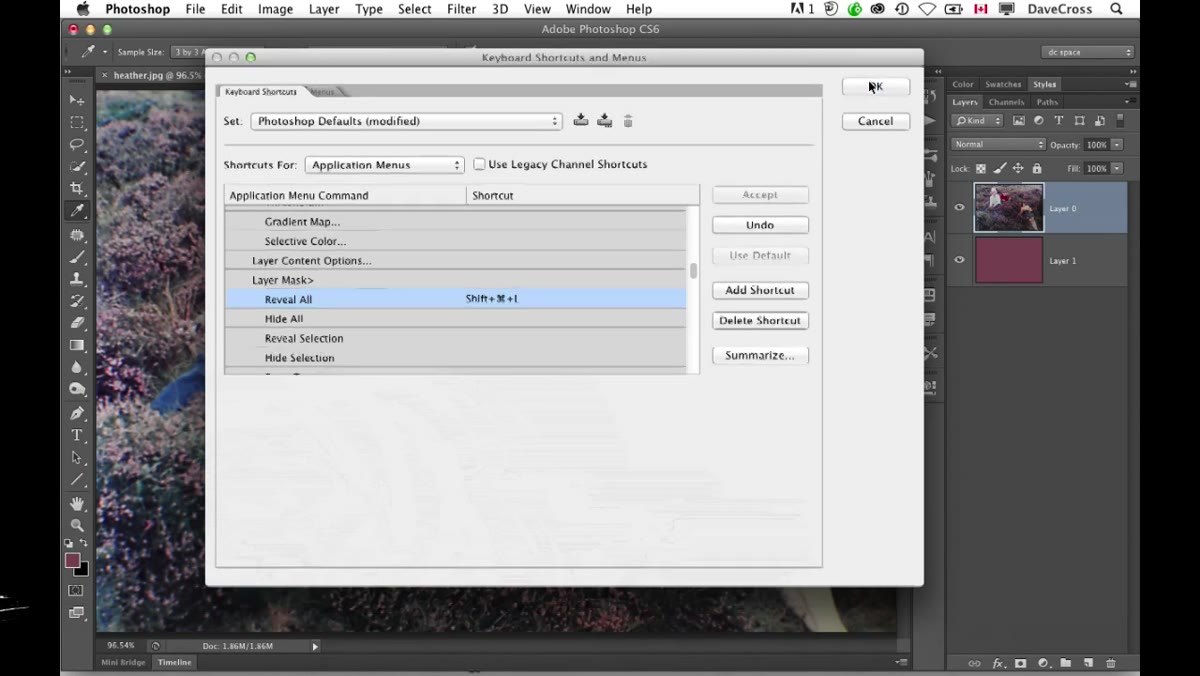
Task: Switch to the Paths tab
Action: pos(1047,102)
